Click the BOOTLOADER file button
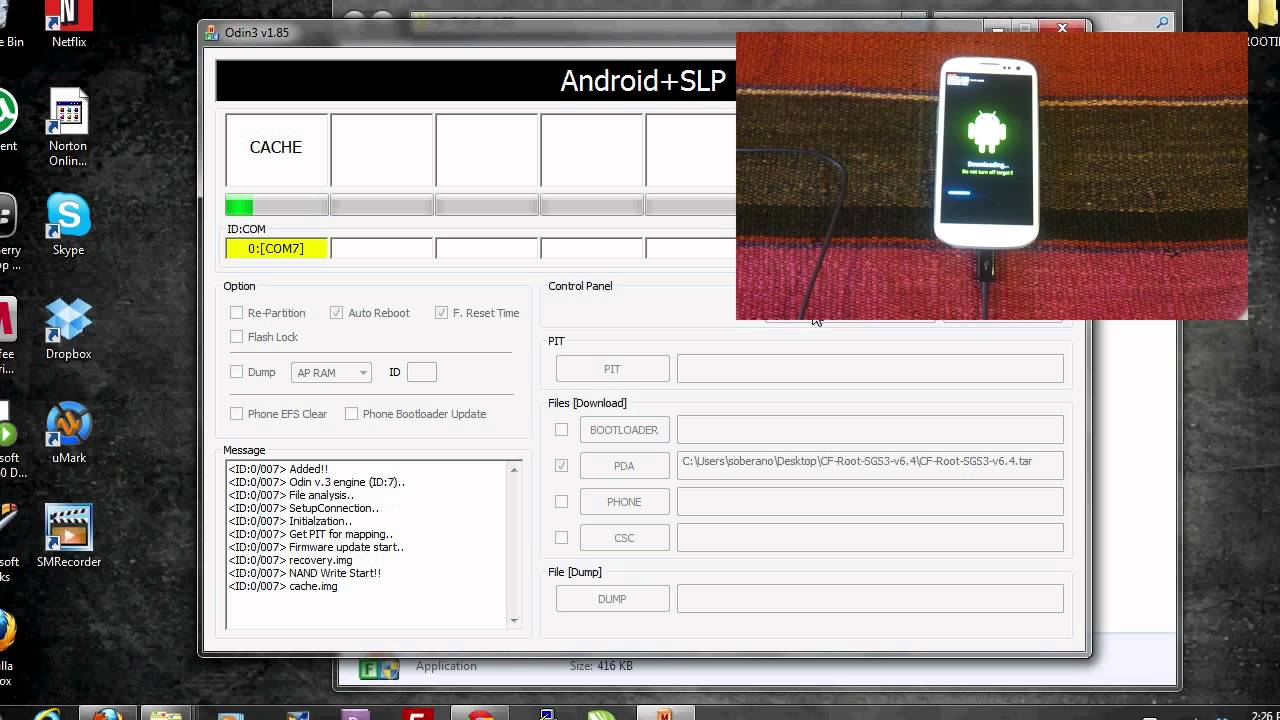1280x720 pixels. pos(624,430)
